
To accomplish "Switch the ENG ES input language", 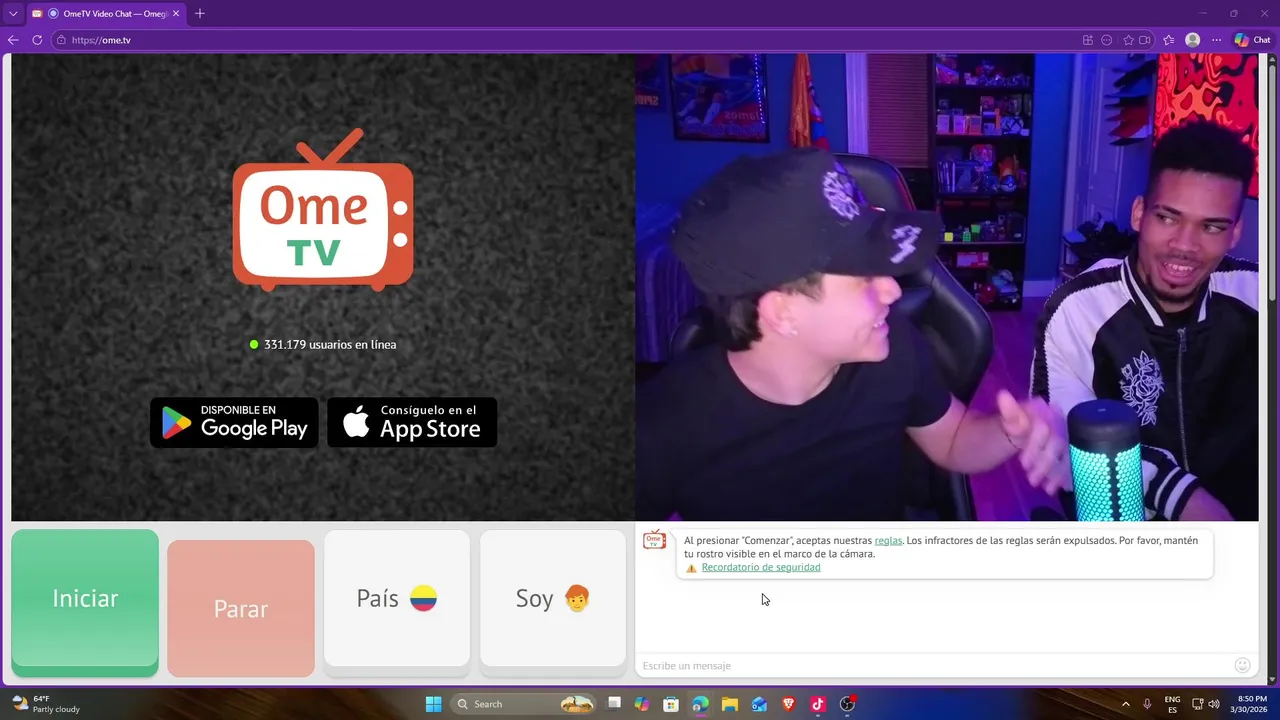I will 1172,704.
